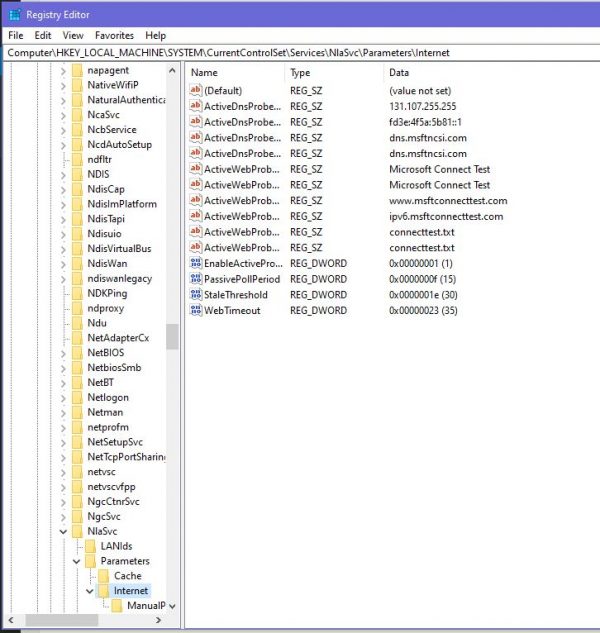The width and height of the screenshot is (600, 633).
Task: Select the StaleThreshold value icon
Action: 196,295
